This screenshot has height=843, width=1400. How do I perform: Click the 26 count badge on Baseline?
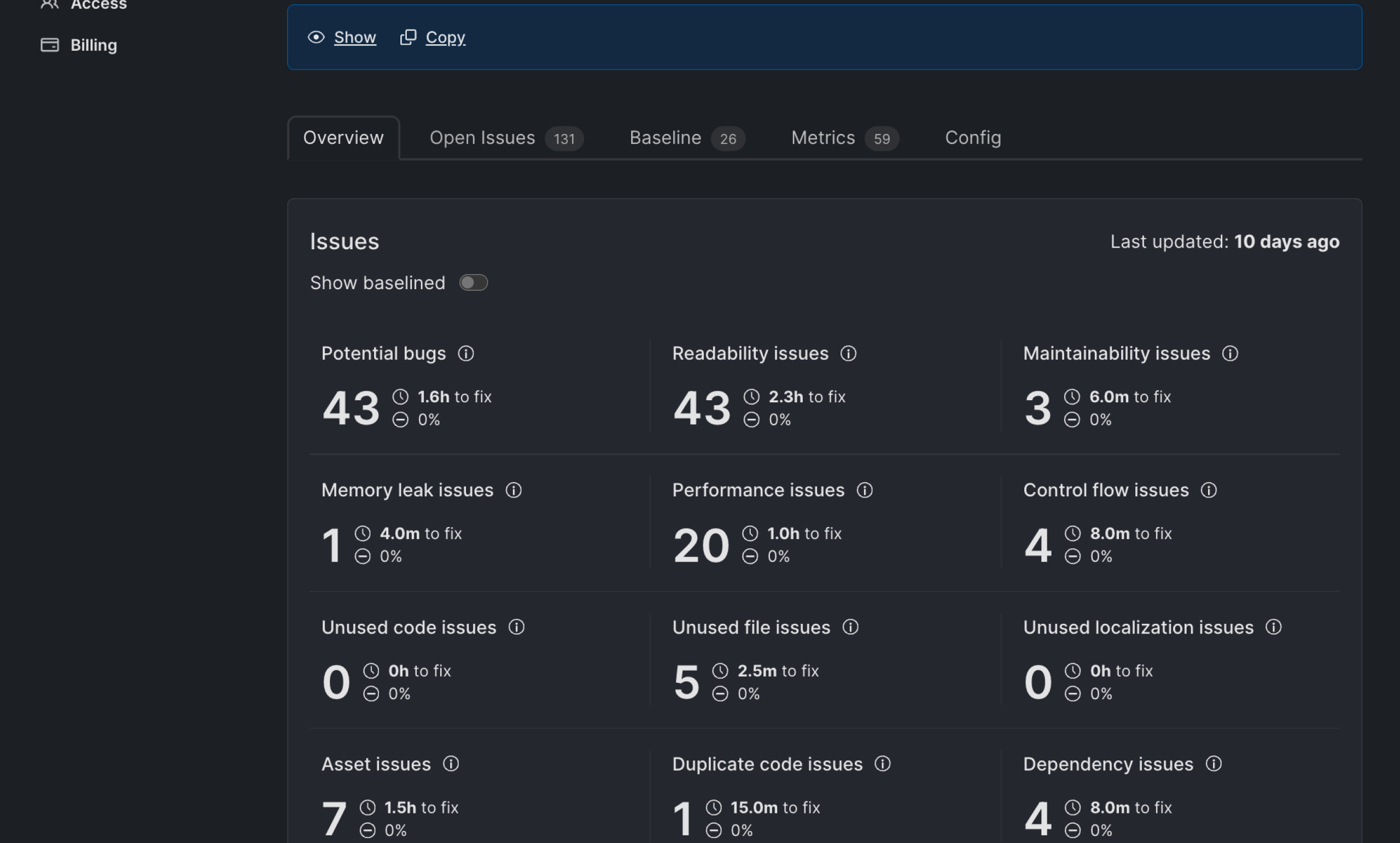(x=728, y=139)
